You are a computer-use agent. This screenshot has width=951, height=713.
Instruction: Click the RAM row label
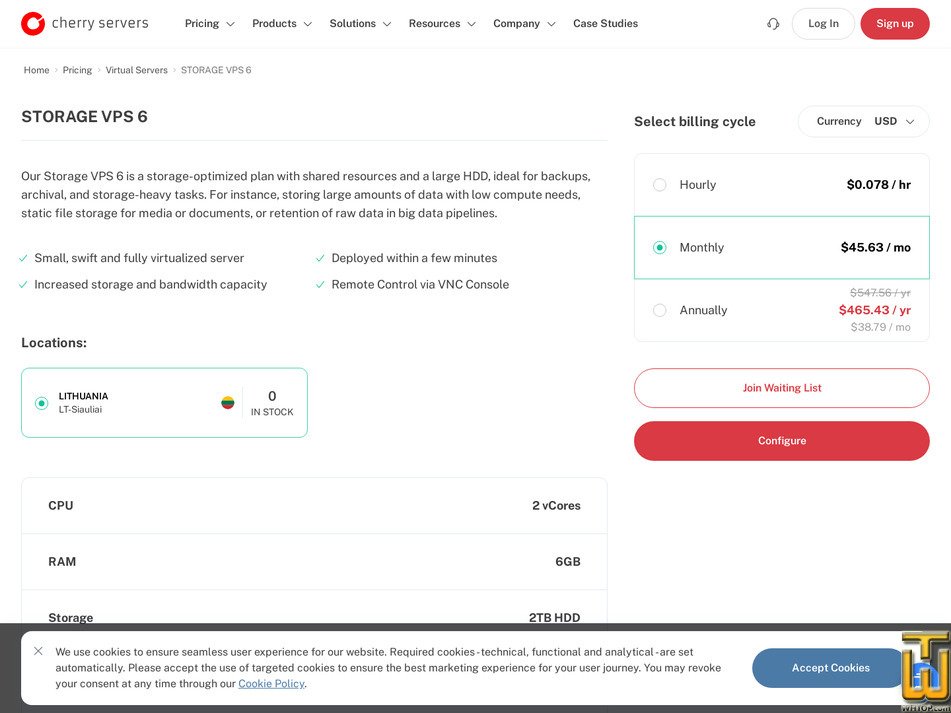point(62,561)
